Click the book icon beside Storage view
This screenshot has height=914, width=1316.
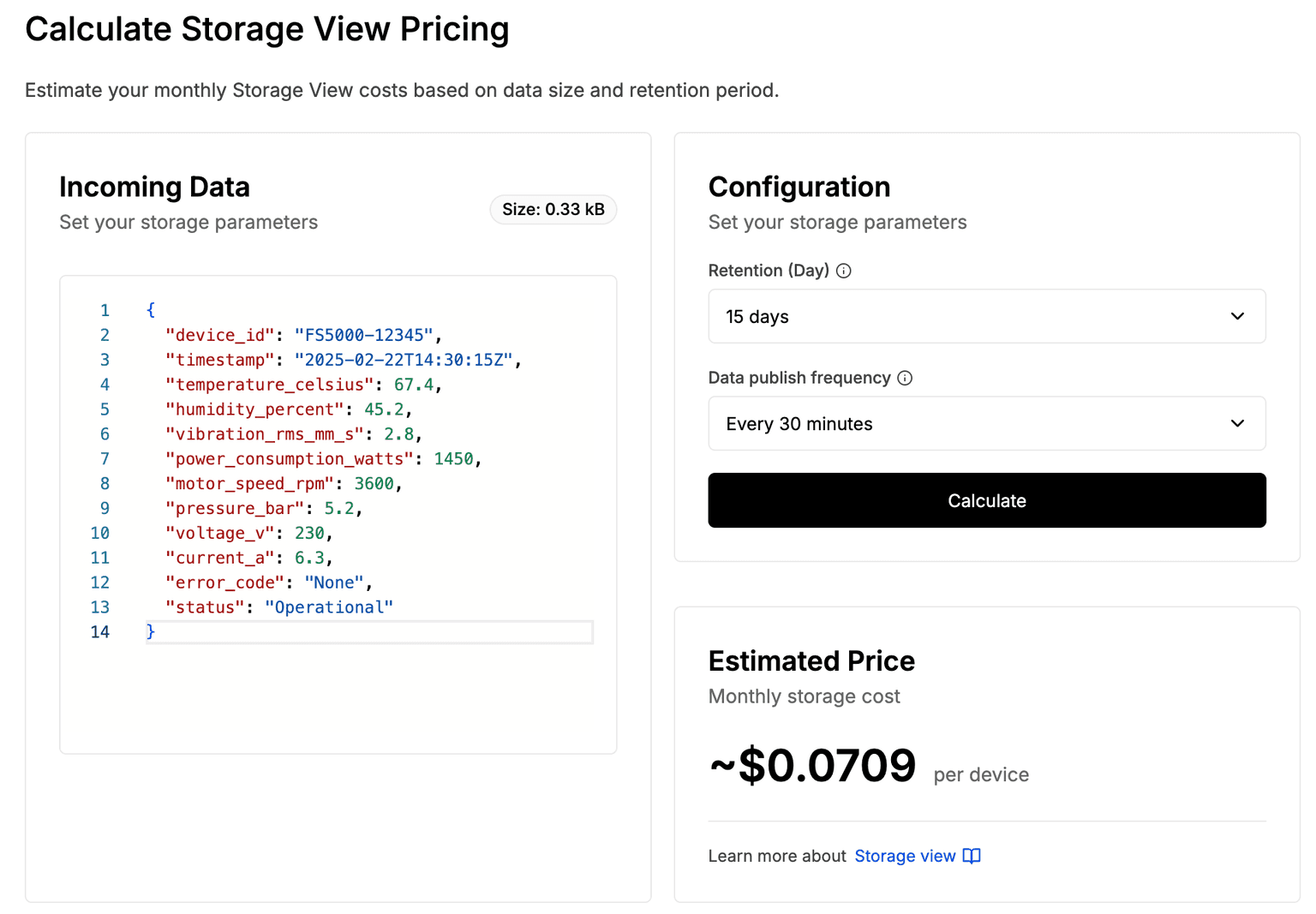(x=972, y=856)
